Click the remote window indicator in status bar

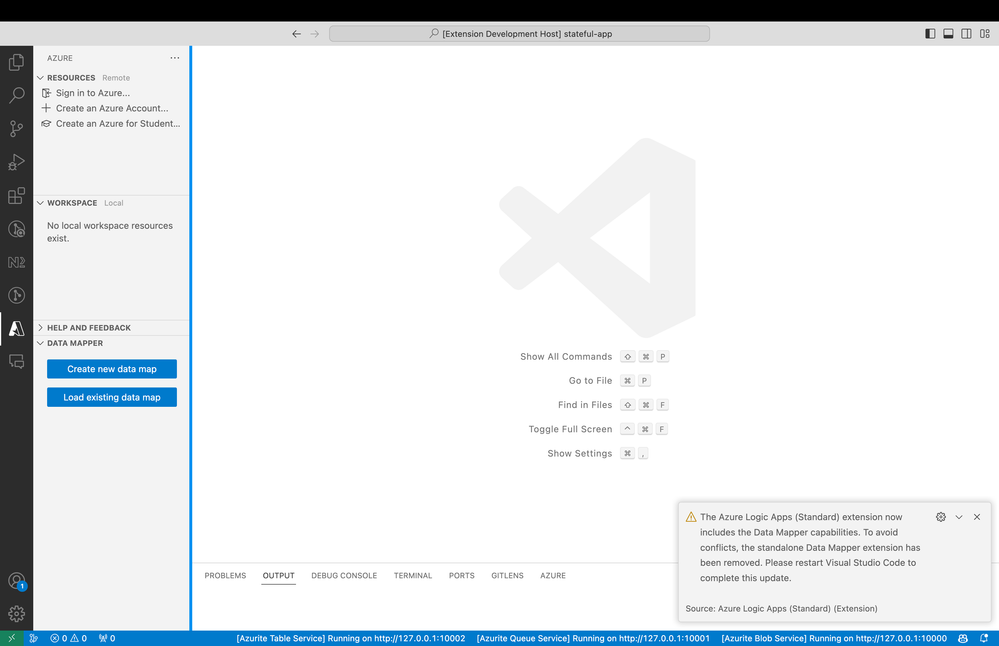11,638
